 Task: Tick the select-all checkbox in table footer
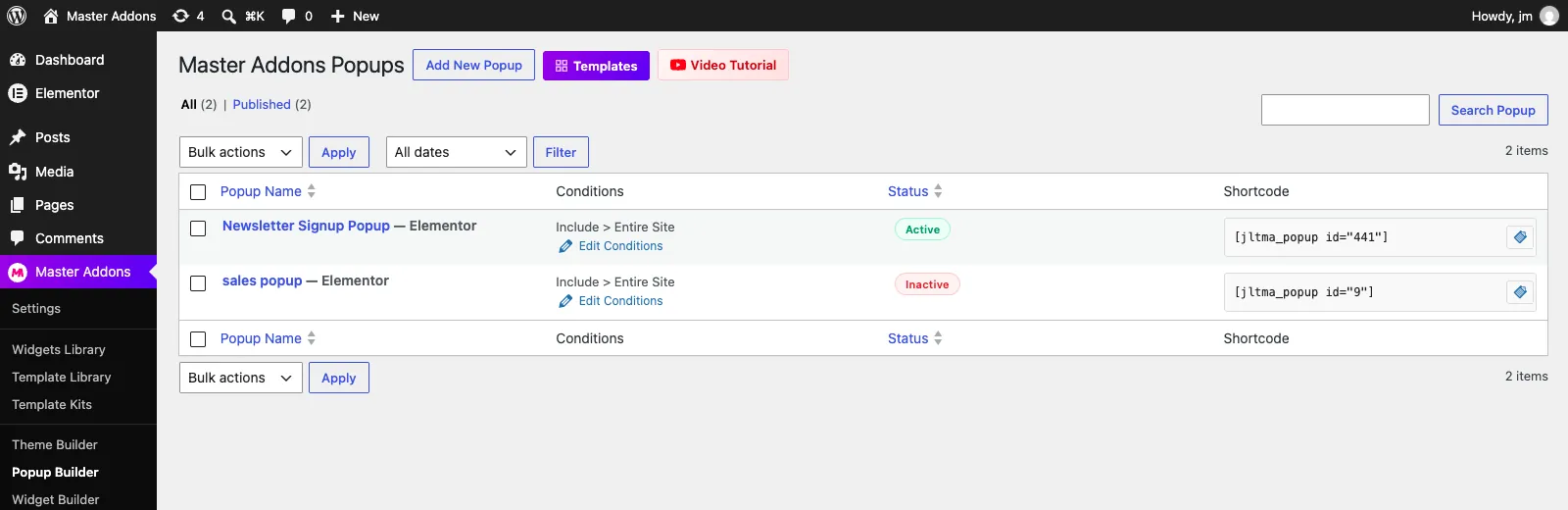click(x=198, y=339)
